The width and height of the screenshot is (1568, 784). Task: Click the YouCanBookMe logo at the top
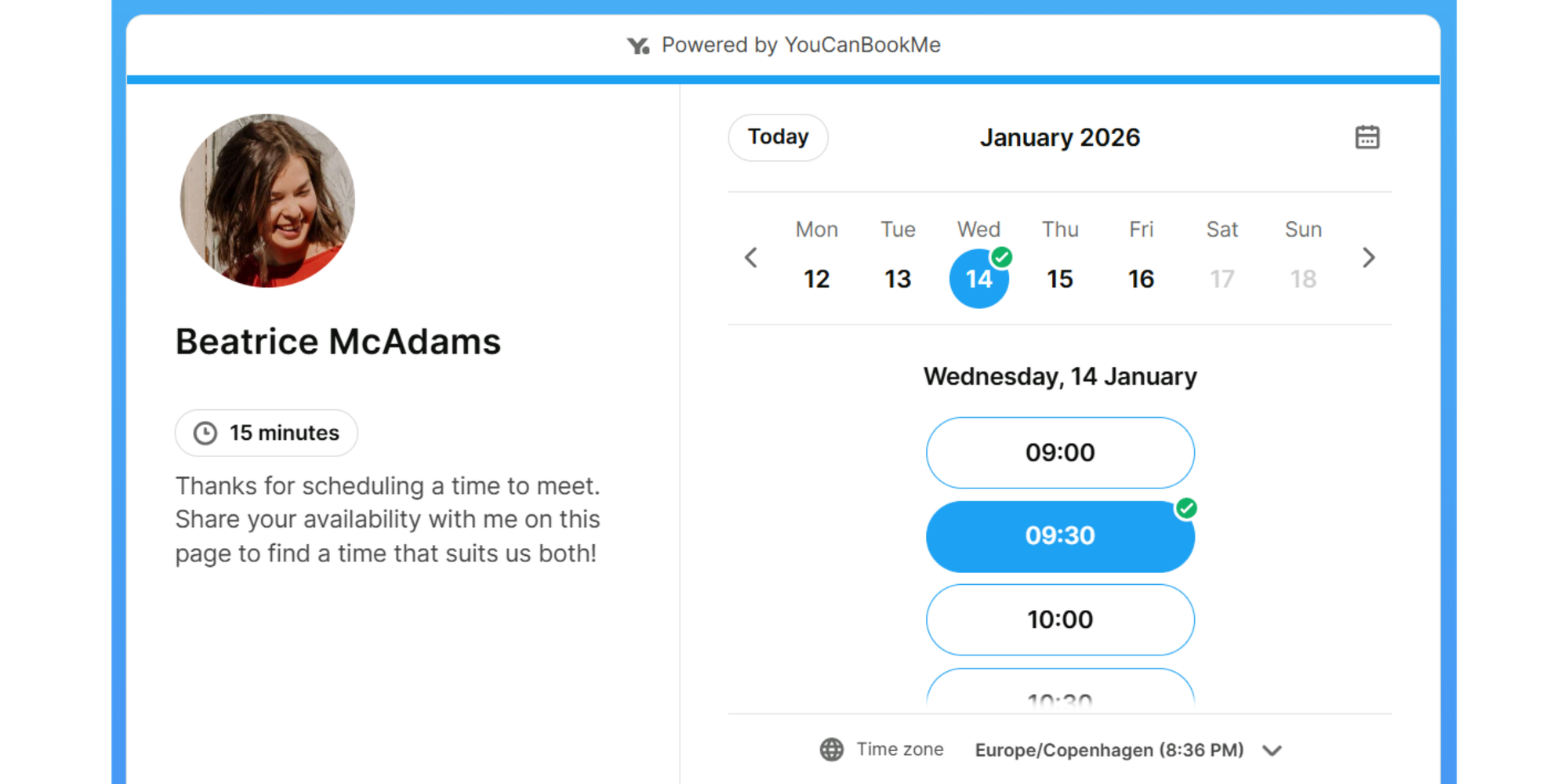(637, 45)
